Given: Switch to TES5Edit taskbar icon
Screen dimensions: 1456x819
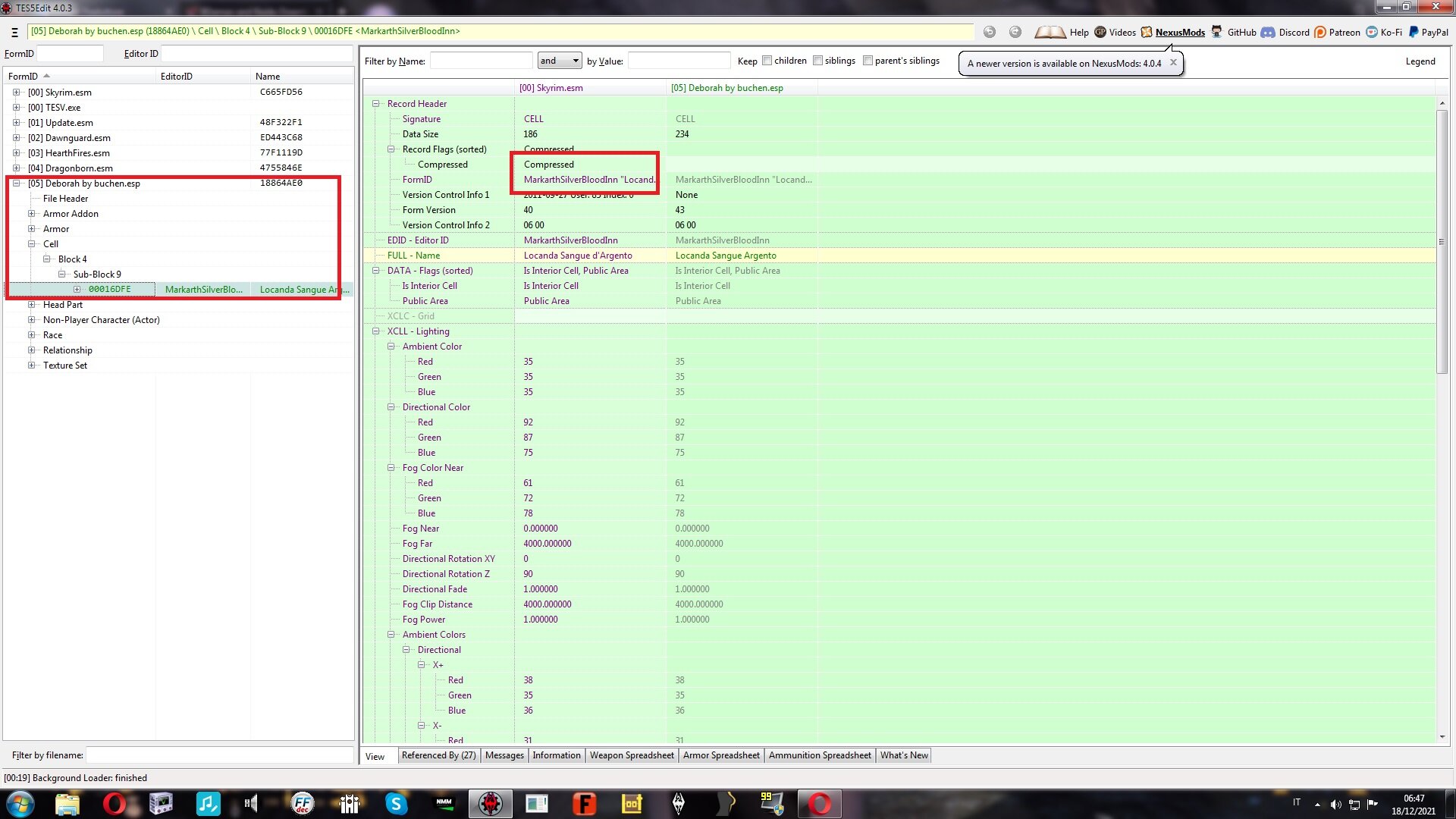Looking at the screenshot, I should (491, 804).
